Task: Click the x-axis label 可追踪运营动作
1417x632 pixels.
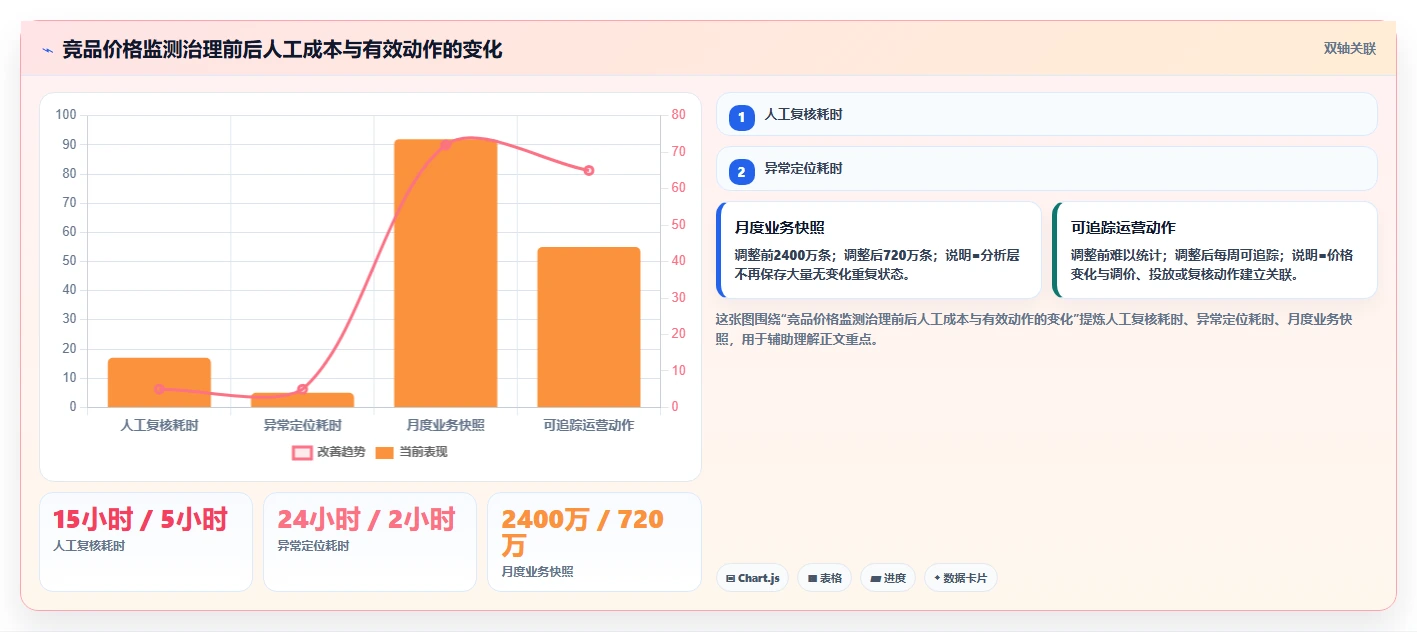Action: 589,425
